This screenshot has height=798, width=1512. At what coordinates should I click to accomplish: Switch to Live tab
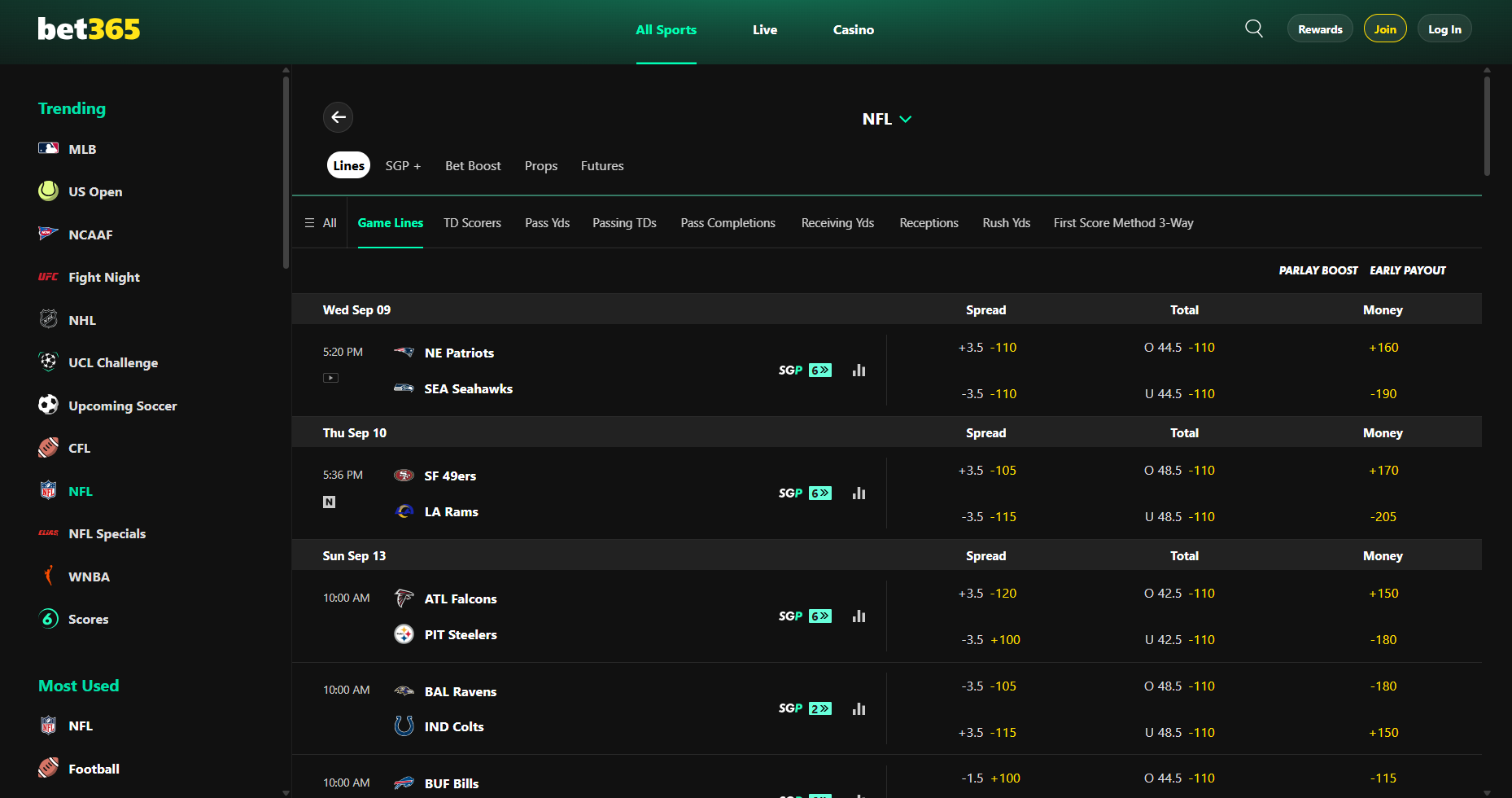[765, 29]
